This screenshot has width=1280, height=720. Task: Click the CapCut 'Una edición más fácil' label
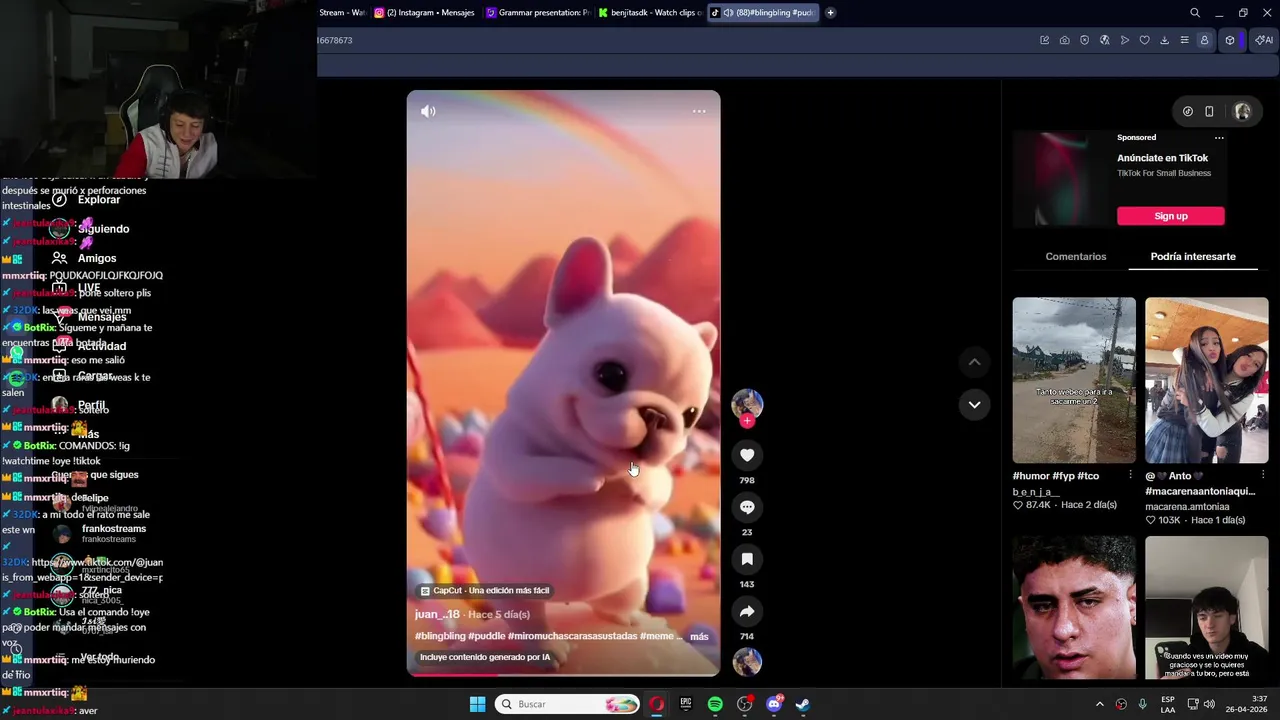[485, 591]
